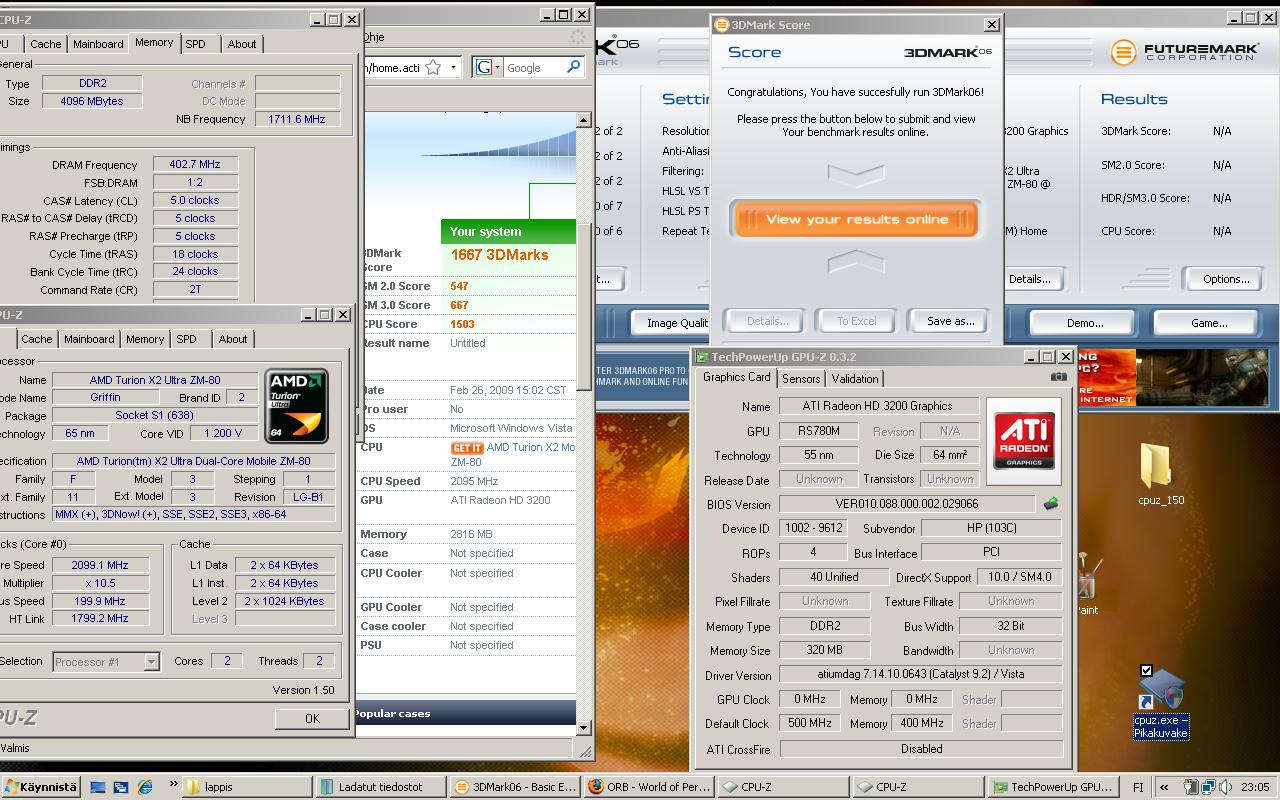Open the About tab in upper CPU-Z window
This screenshot has height=800, width=1280.
click(x=242, y=44)
